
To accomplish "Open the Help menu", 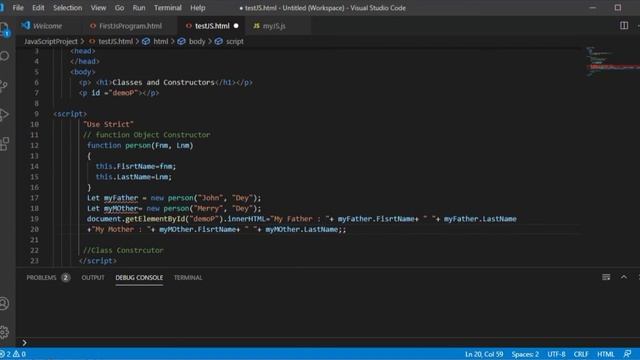I will click(x=198, y=8).
